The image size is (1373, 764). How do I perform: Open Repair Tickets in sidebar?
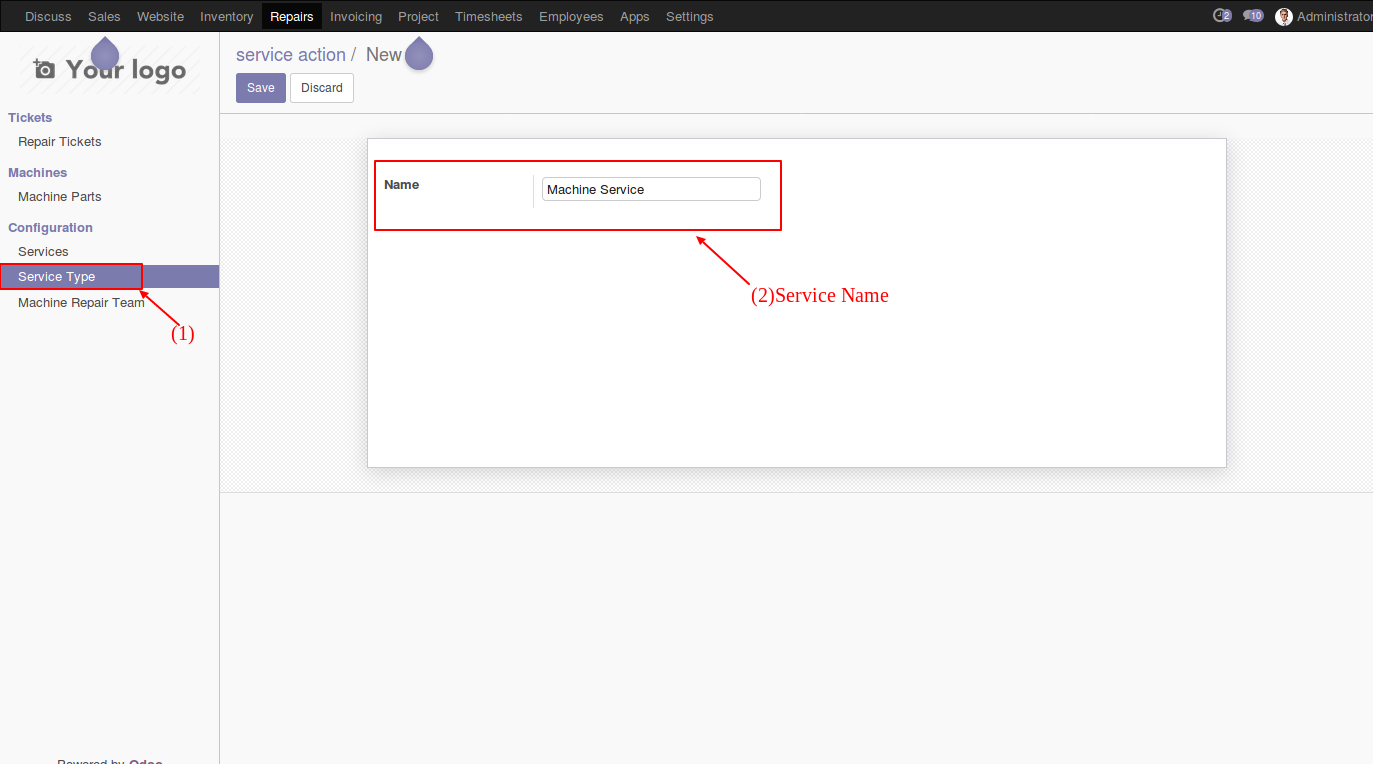tap(60, 142)
